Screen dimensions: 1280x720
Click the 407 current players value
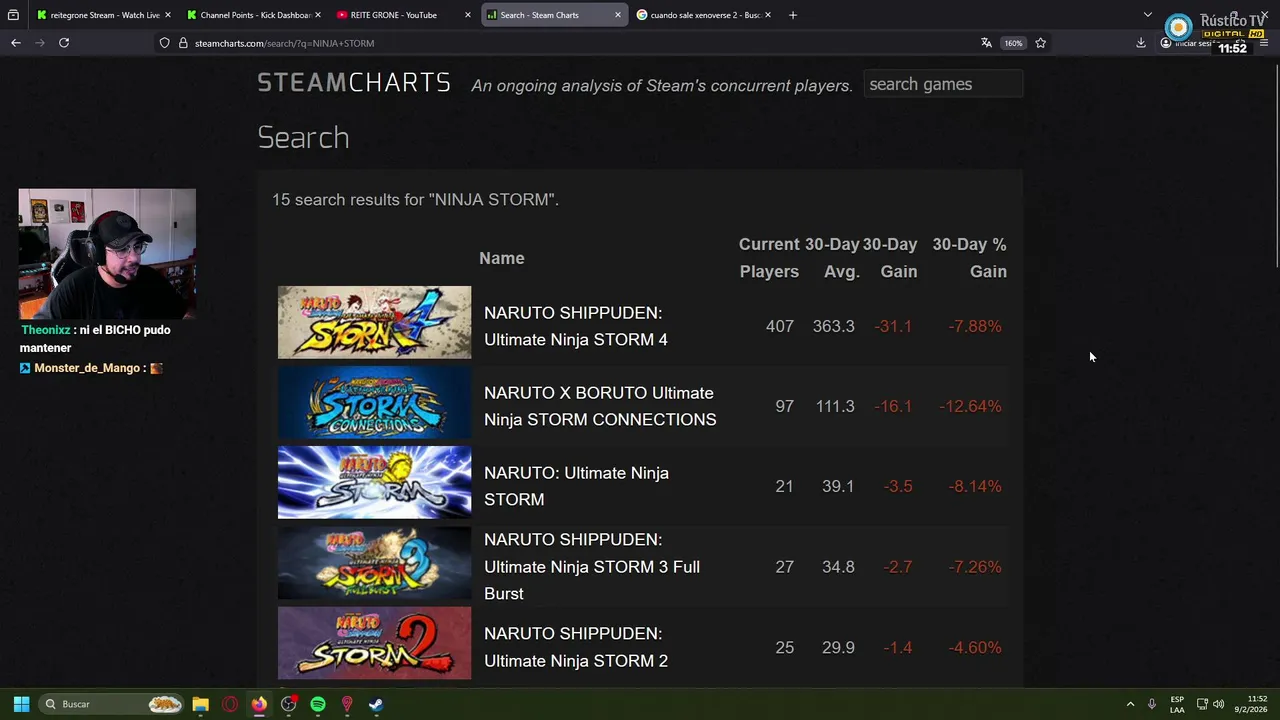(x=780, y=326)
